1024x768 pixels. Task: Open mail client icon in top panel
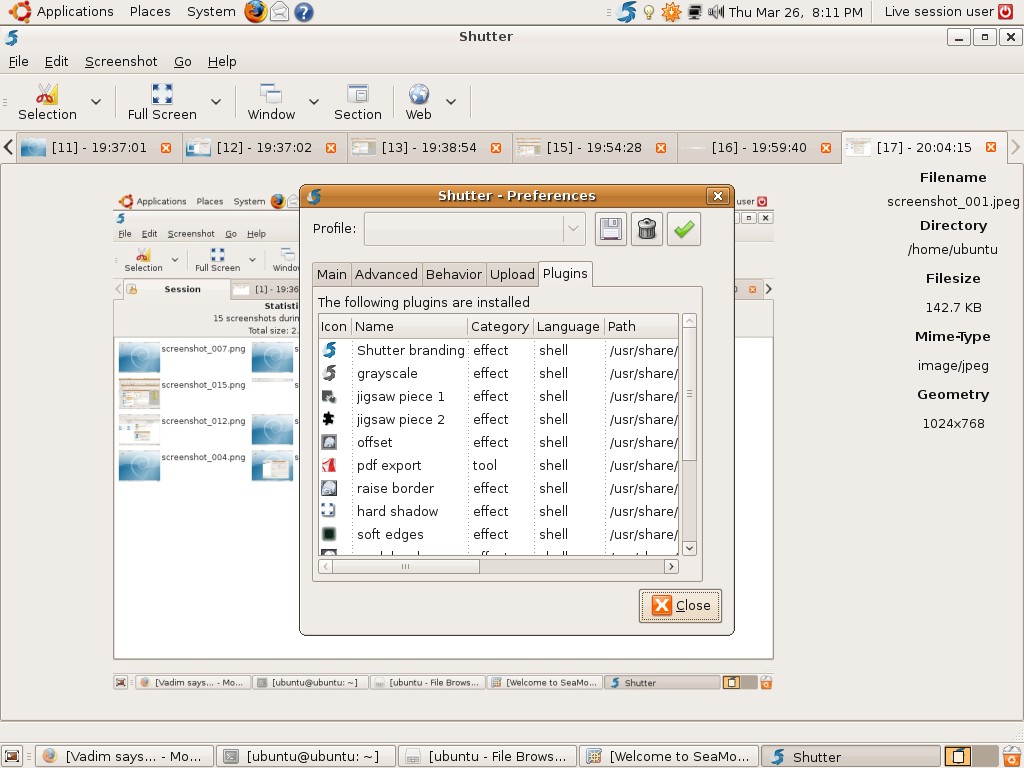[x=280, y=12]
